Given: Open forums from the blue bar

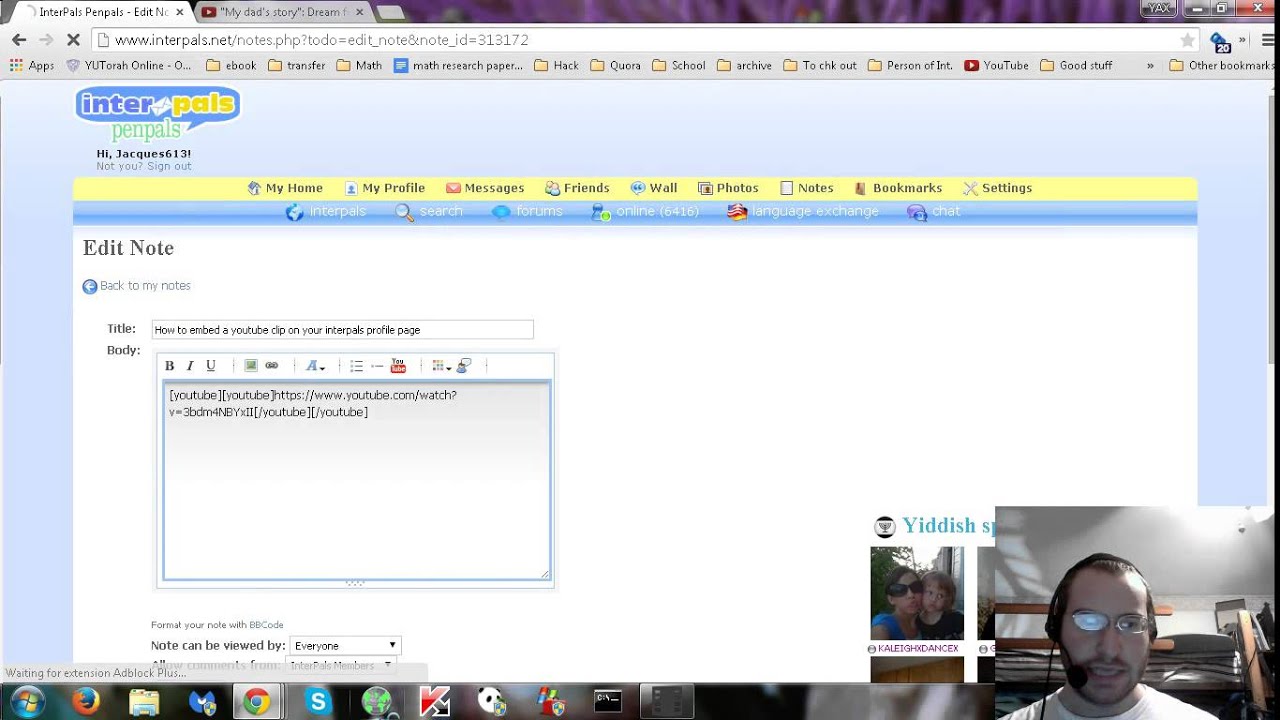Looking at the screenshot, I should click(527, 212).
